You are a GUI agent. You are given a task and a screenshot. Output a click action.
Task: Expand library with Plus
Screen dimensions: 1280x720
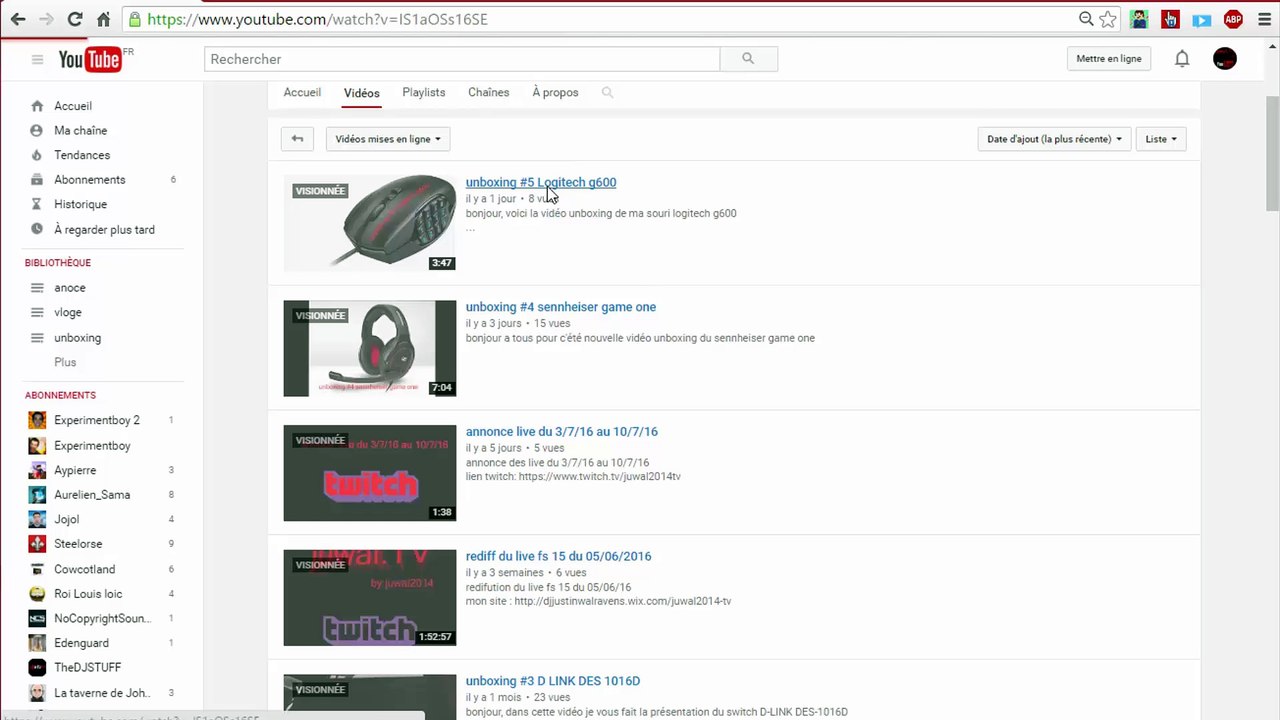[65, 362]
